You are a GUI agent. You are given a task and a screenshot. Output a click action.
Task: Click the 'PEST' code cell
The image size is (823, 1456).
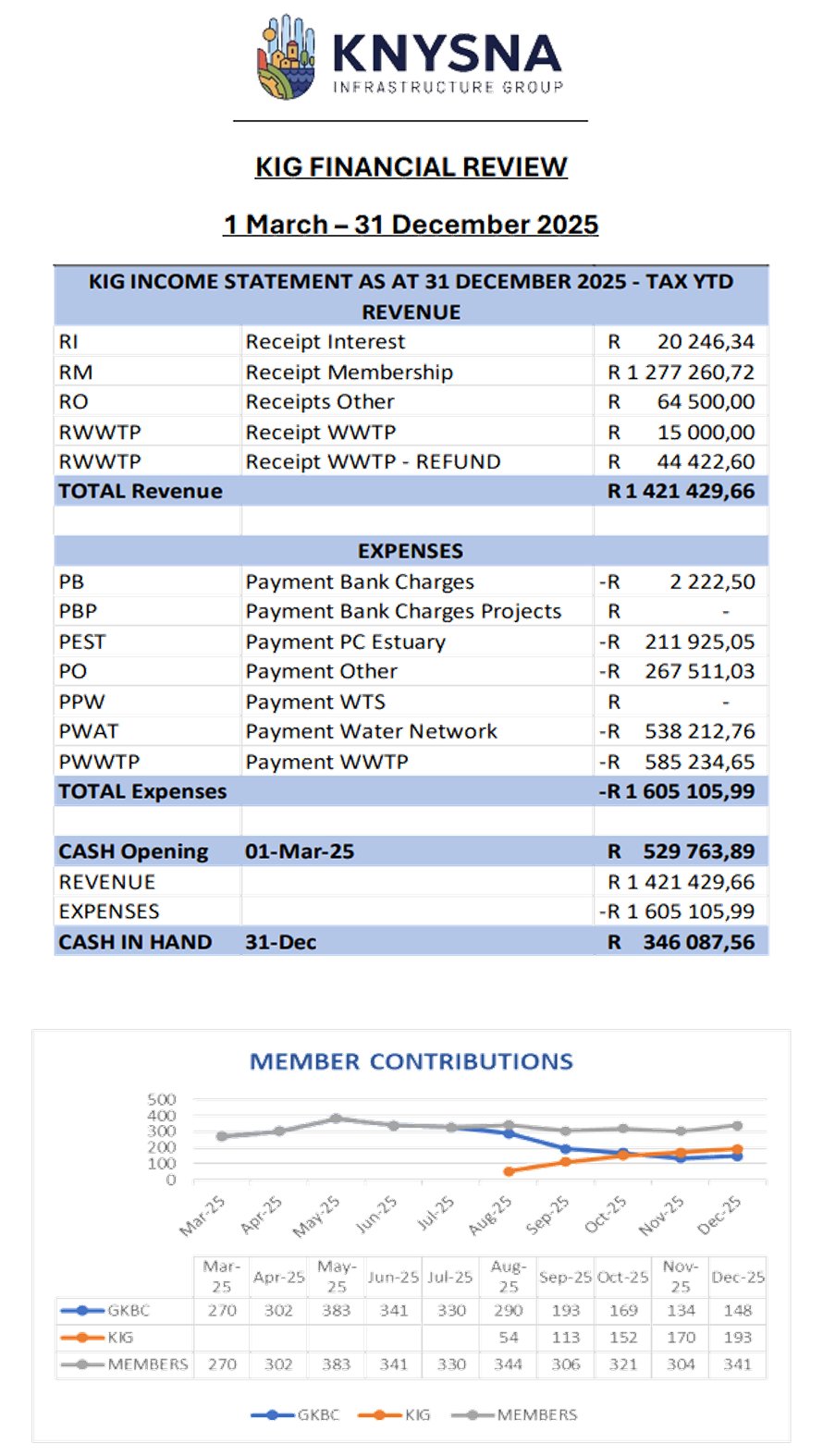tap(82, 642)
